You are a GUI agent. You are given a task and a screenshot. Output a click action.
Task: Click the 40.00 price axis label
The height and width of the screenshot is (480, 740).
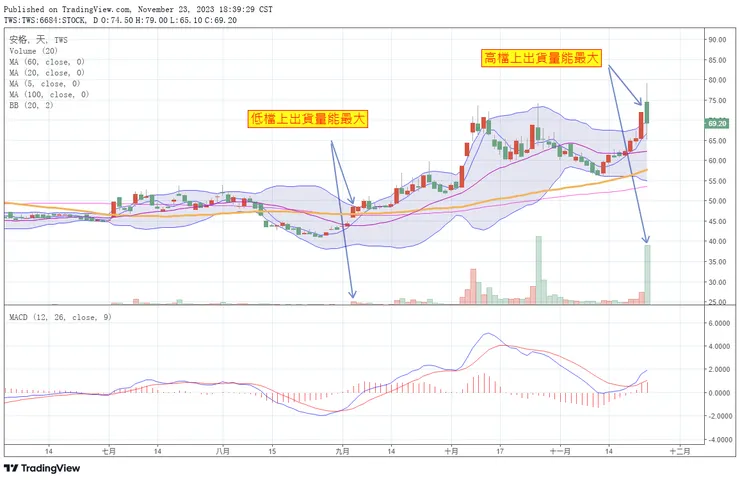(x=717, y=241)
